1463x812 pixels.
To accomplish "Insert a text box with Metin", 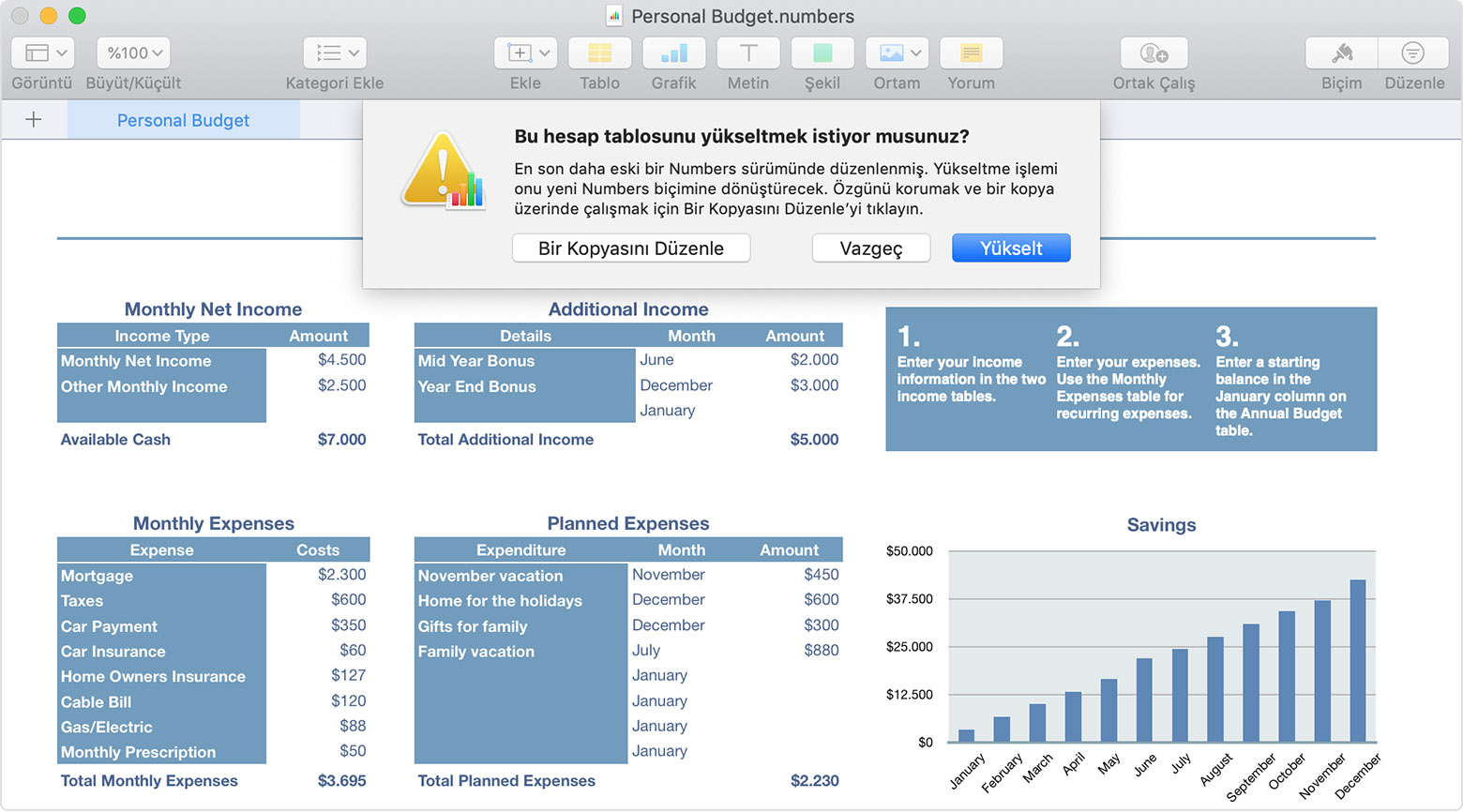I will 747,53.
